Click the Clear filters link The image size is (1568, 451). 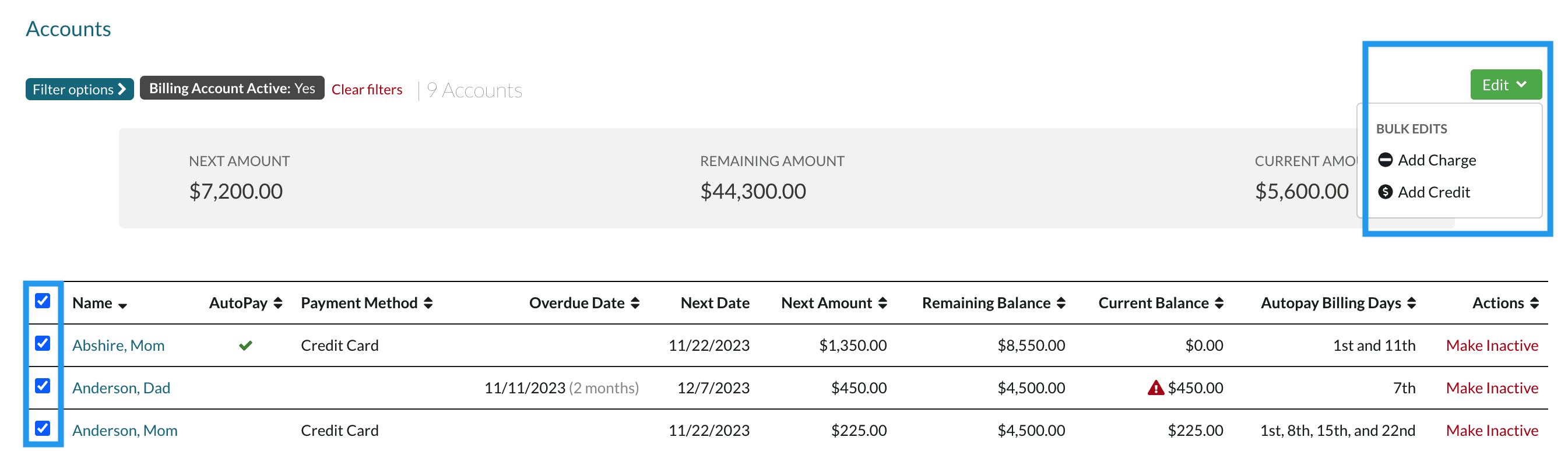367,89
